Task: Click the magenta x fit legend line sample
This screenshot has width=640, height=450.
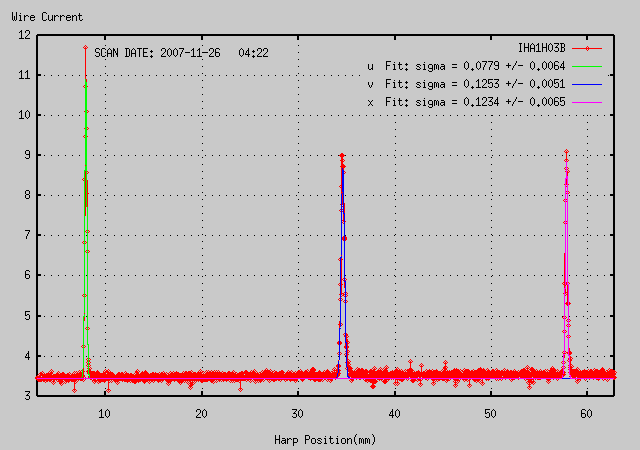Action: (x=587, y=102)
